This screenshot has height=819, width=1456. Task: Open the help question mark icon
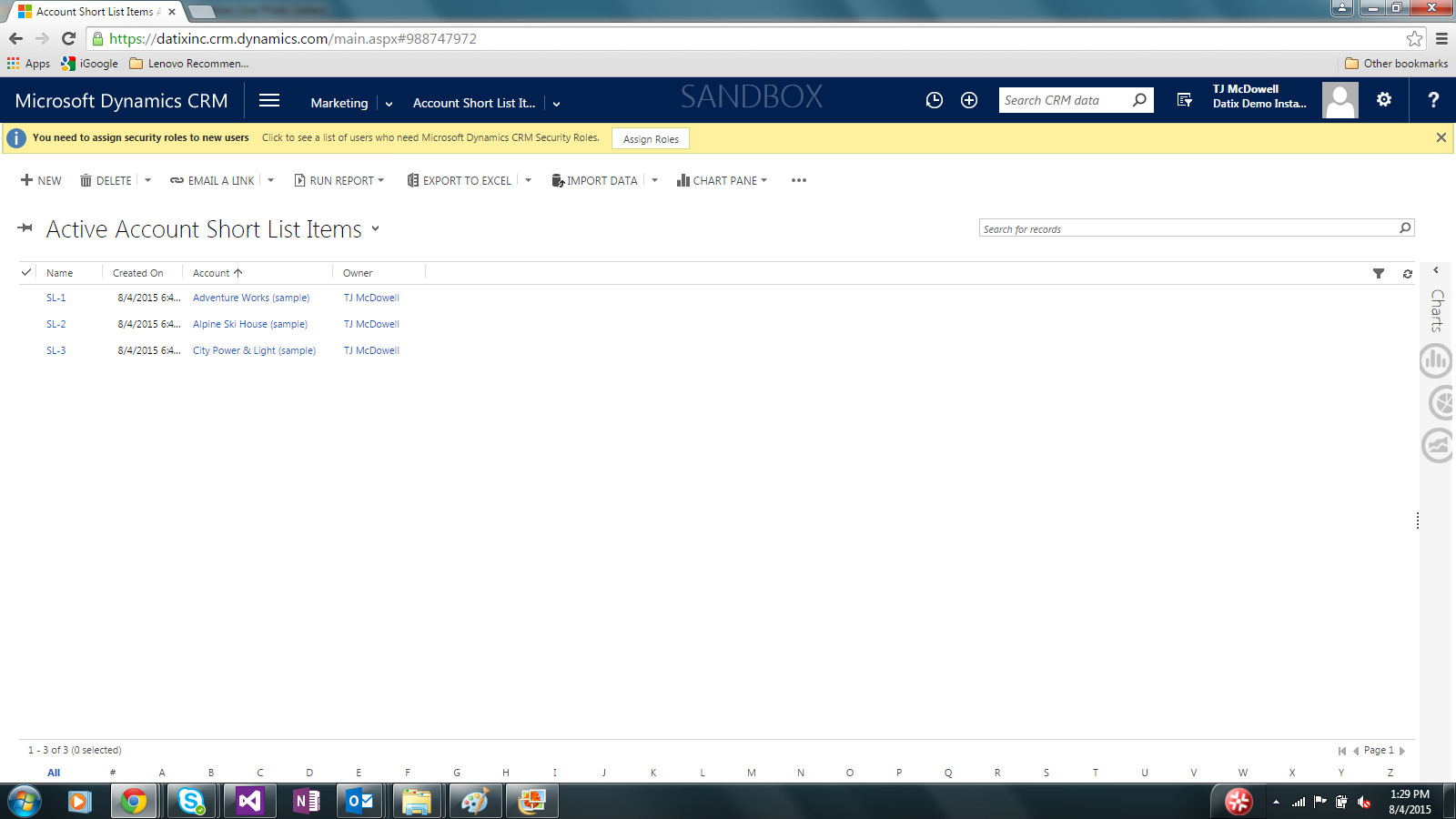pos(1433,100)
